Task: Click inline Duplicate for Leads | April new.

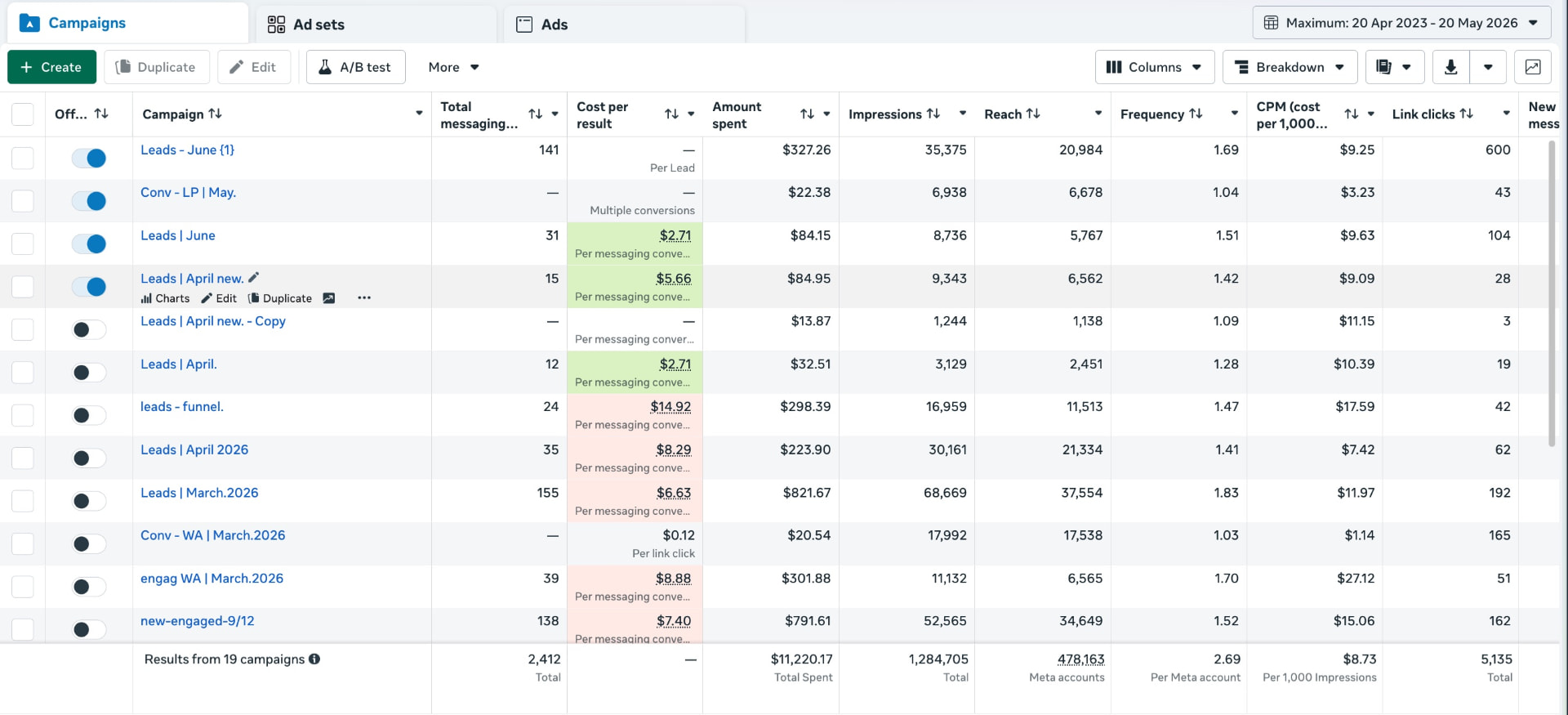Action: point(280,298)
